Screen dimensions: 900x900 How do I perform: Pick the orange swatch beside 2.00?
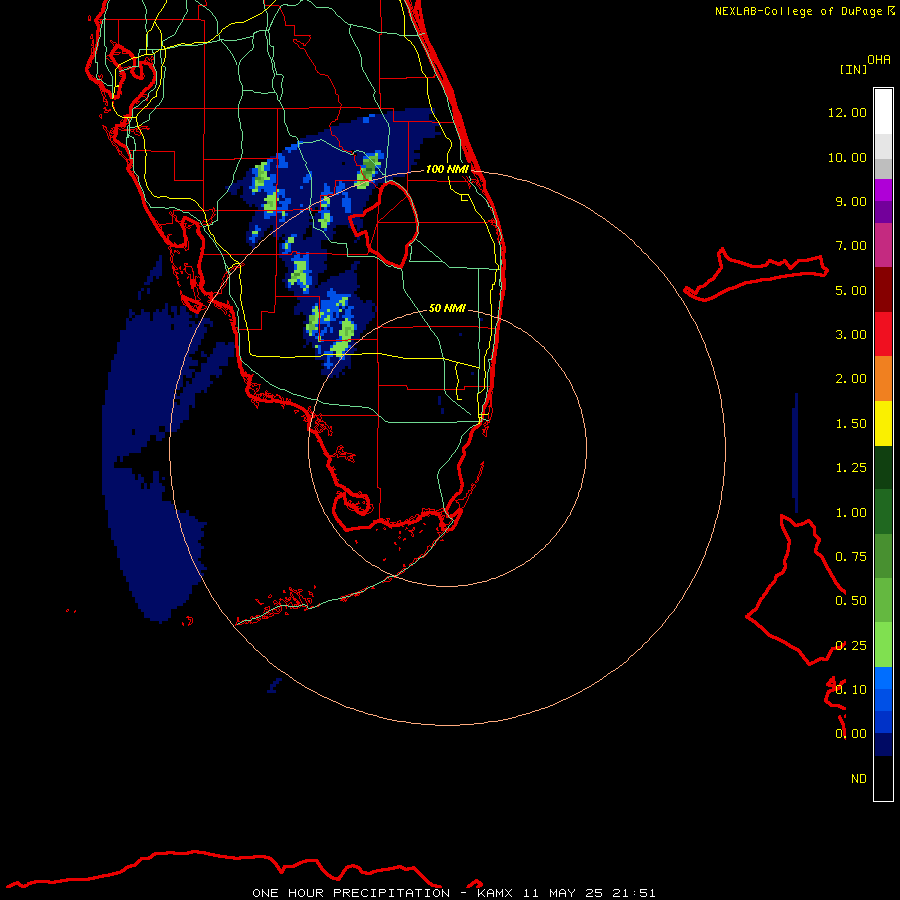pos(883,379)
